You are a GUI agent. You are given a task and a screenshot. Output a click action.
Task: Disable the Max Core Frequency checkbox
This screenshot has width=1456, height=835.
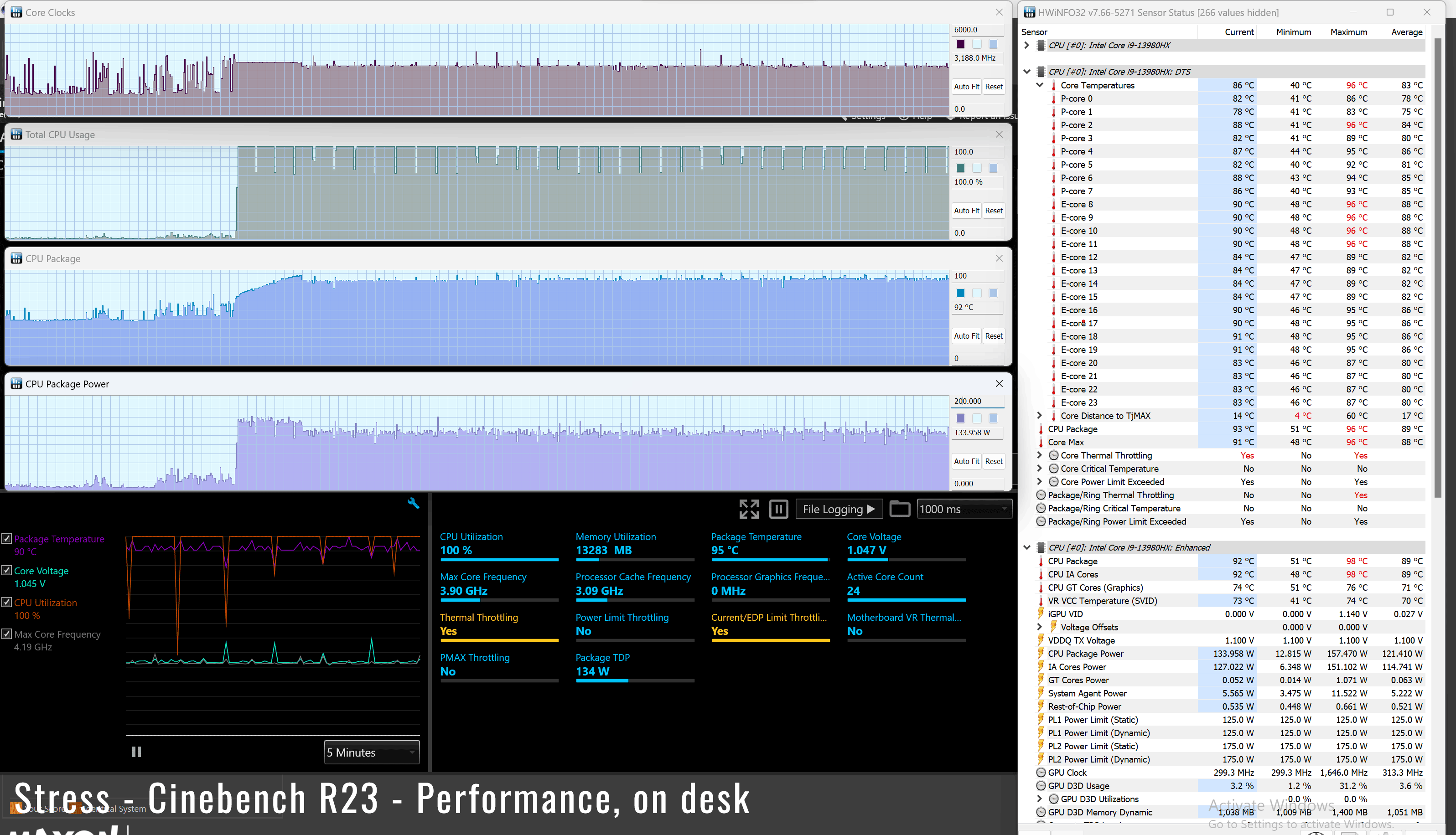[7, 634]
